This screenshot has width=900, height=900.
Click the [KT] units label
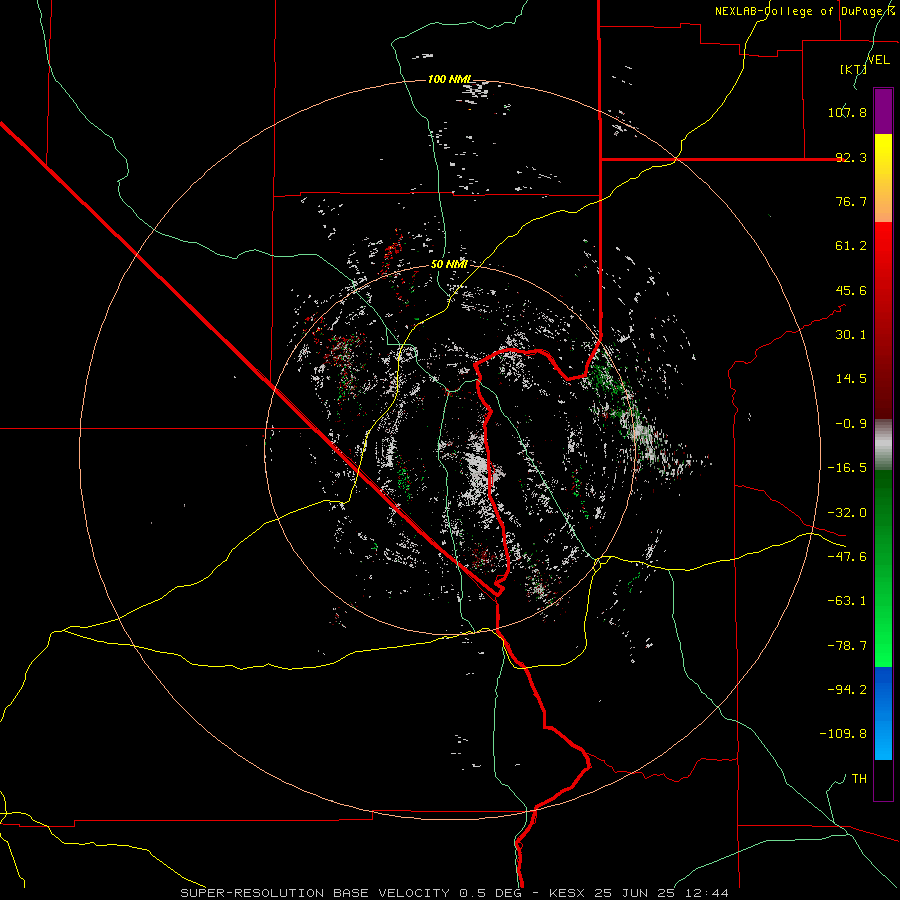(853, 69)
